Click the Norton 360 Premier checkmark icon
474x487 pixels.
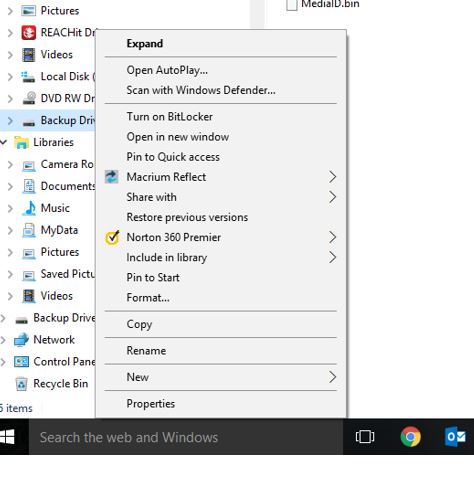(112, 237)
